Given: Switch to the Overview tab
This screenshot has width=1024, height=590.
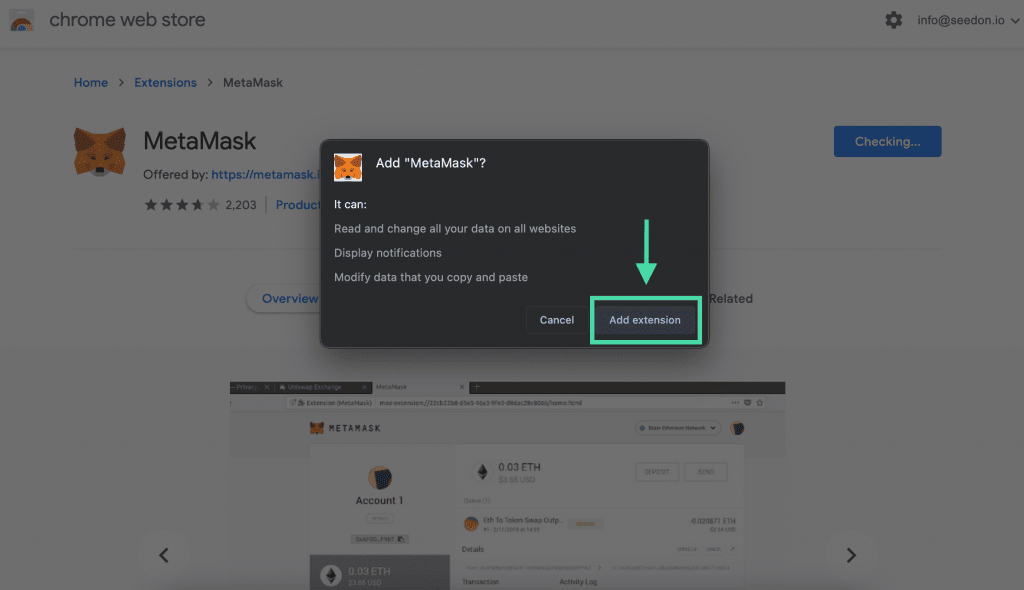Looking at the screenshot, I should click(x=283, y=299).
